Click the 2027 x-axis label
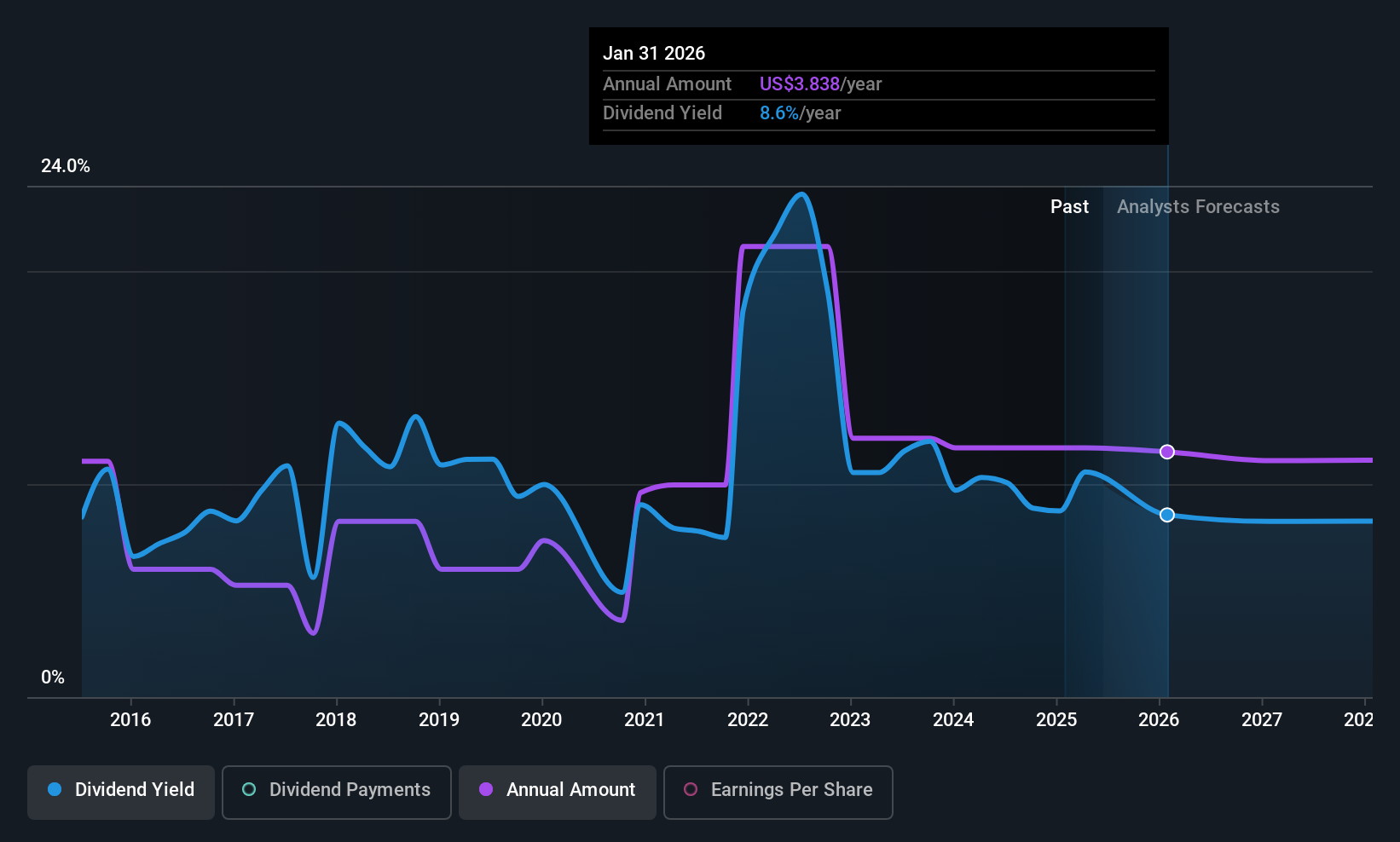The height and width of the screenshot is (842, 1400). pyautogui.click(x=1262, y=720)
